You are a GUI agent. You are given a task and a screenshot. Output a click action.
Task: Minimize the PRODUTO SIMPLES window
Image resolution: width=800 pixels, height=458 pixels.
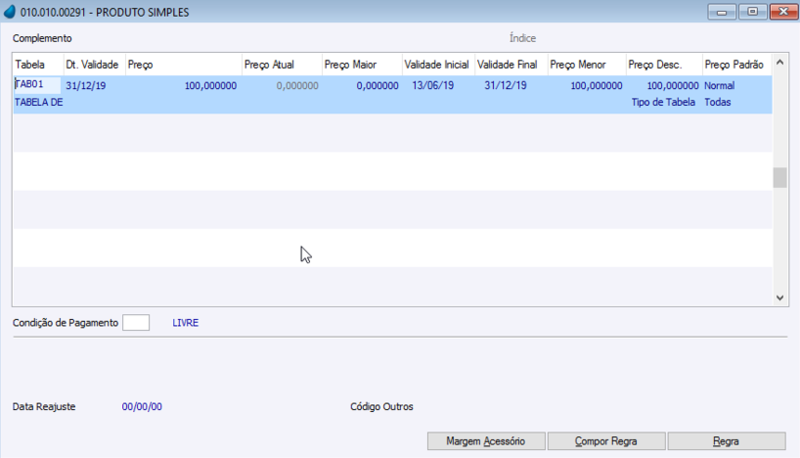pos(722,12)
